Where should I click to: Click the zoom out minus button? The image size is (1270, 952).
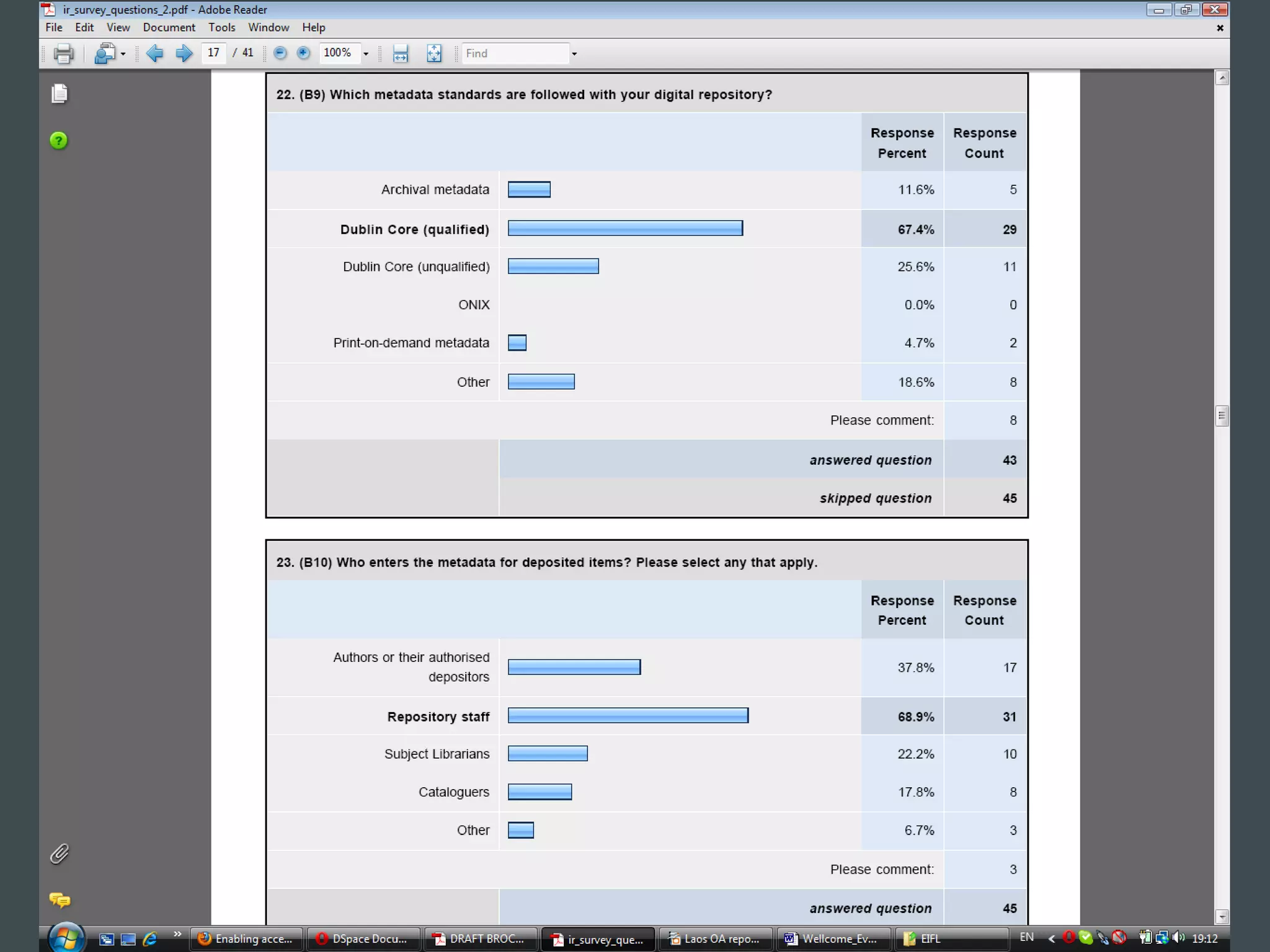point(280,53)
